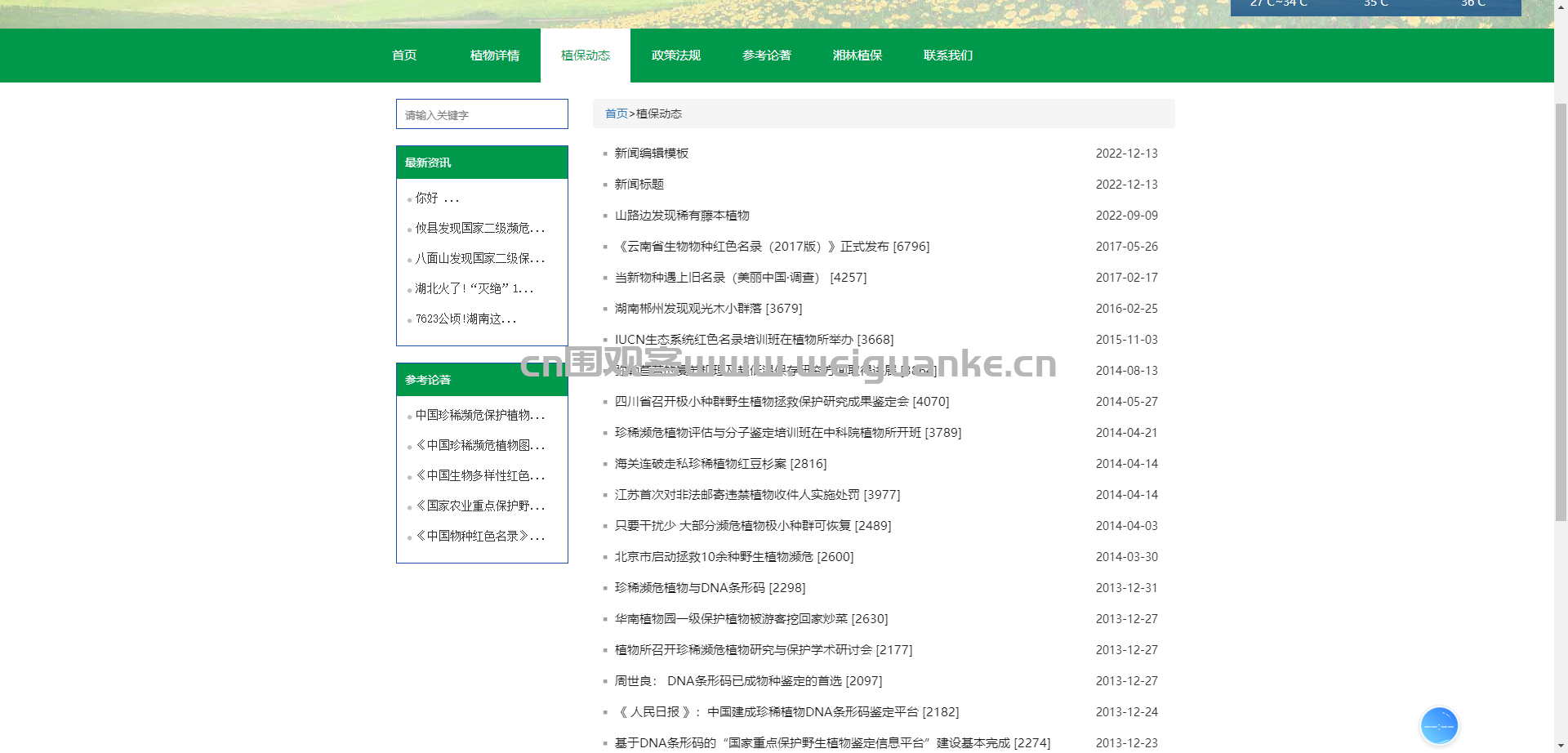The image size is (1568, 753).
Task: Open the floating blue assistant icon
Action: point(1439,725)
